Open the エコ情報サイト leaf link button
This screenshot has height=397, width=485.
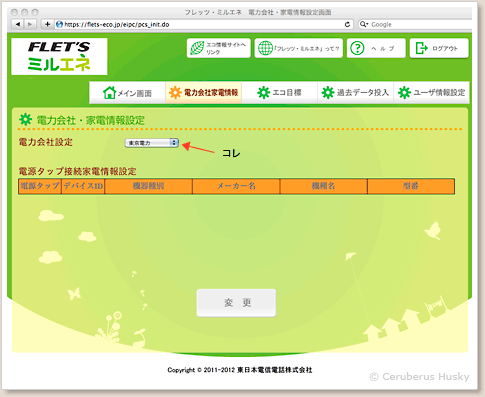pos(218,48)
